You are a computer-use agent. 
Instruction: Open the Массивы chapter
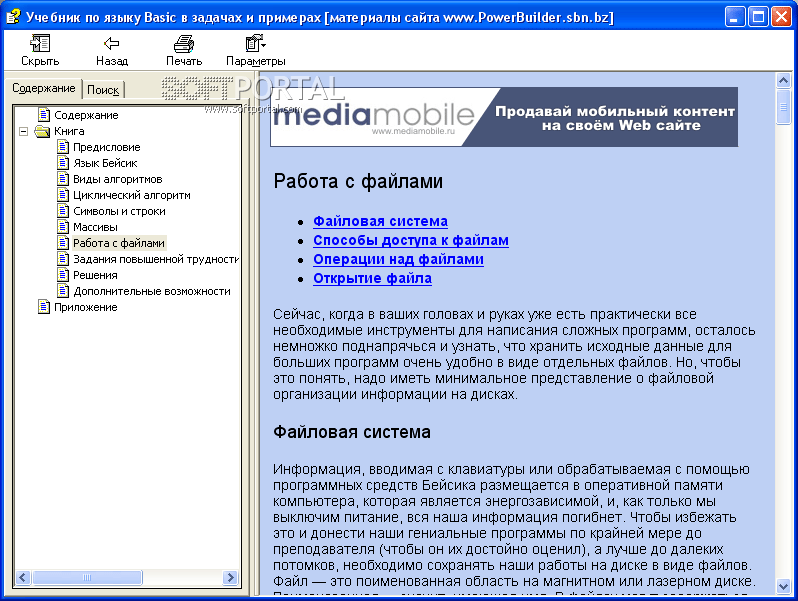95,227
